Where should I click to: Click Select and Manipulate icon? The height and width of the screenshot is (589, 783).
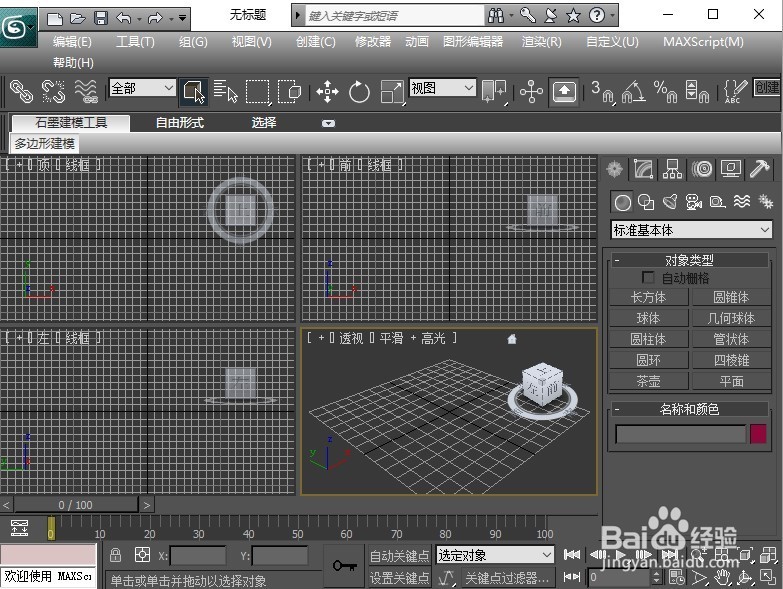pyautogui.click(x=531, y=92)
